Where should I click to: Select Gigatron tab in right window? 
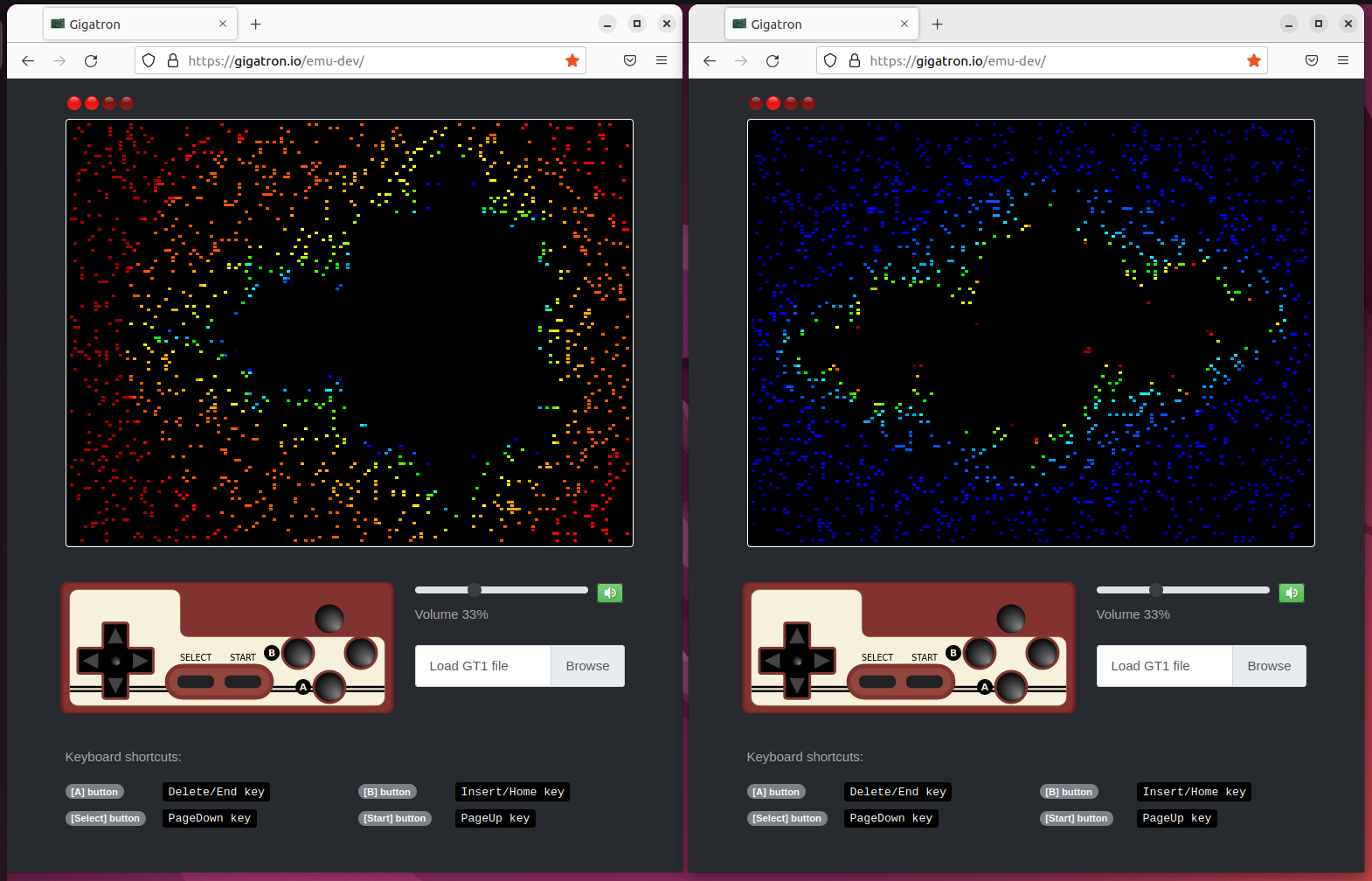tap(821, 24)
